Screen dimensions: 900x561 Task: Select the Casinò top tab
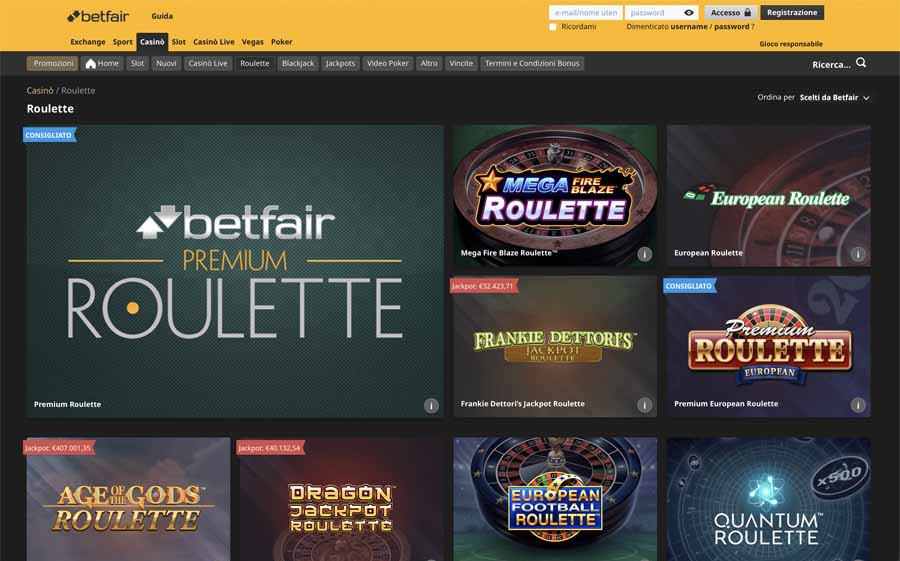[x=152, y=42]
